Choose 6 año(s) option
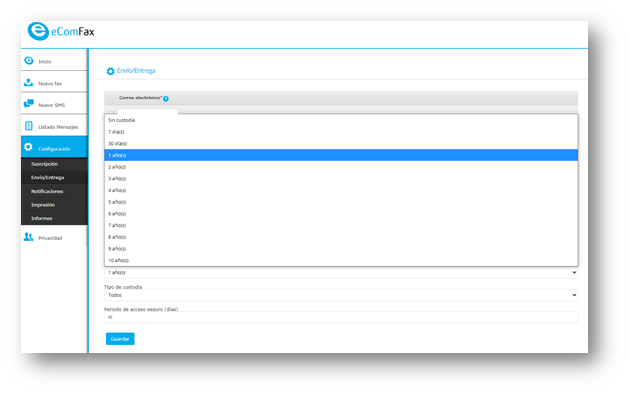Viewport: 630px width, 395px height. [x=341, y=213]
